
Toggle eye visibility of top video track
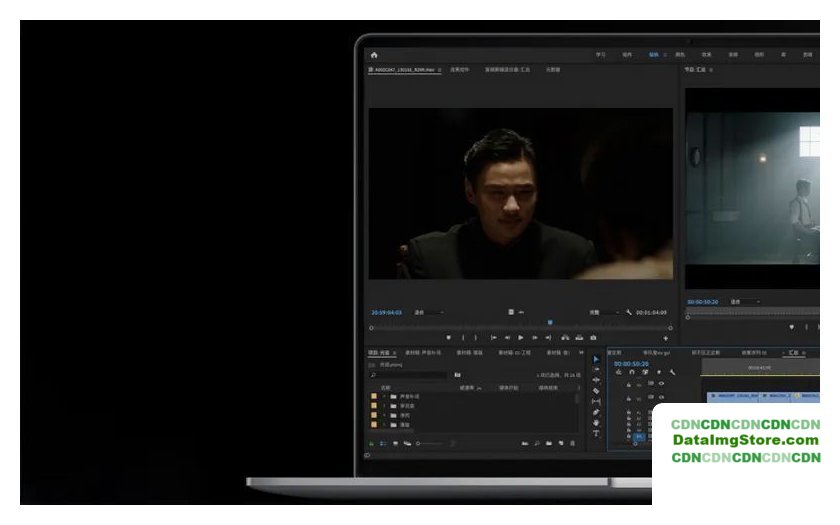tap(661, 384)
